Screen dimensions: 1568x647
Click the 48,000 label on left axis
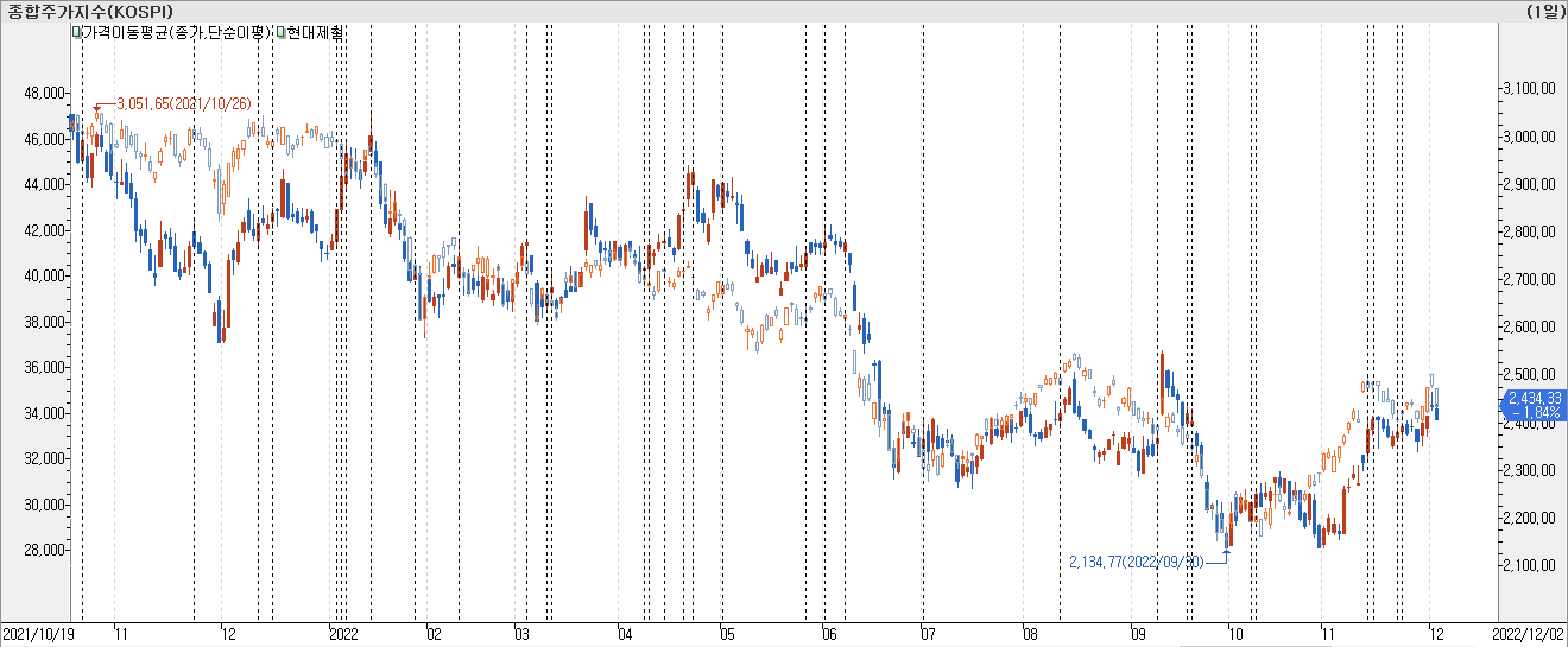[44, 93]
